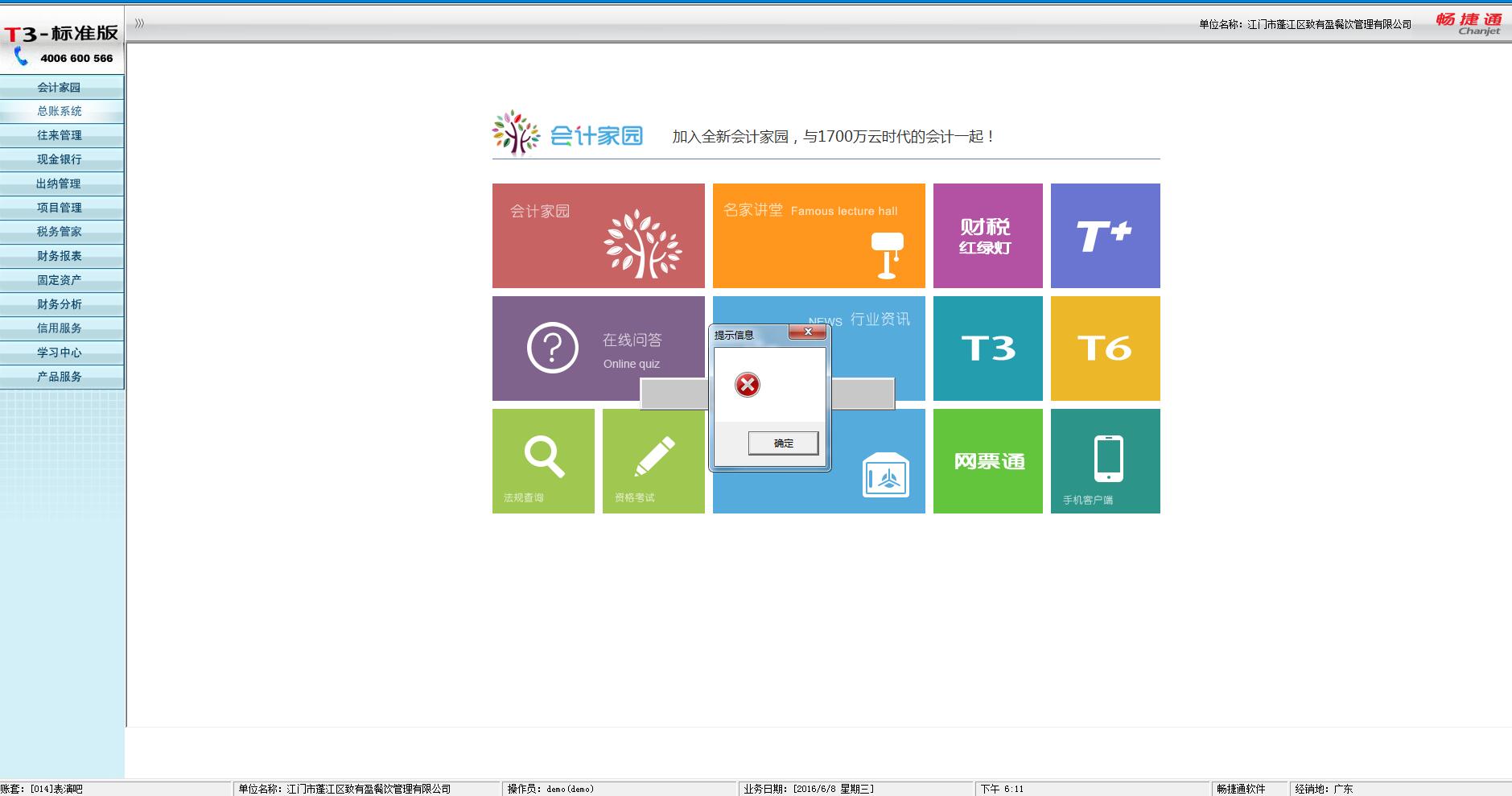Screen dimensions: 1512x796
Task: Expand the sidebar chevron arrows
Action: [x=139, y=23]
